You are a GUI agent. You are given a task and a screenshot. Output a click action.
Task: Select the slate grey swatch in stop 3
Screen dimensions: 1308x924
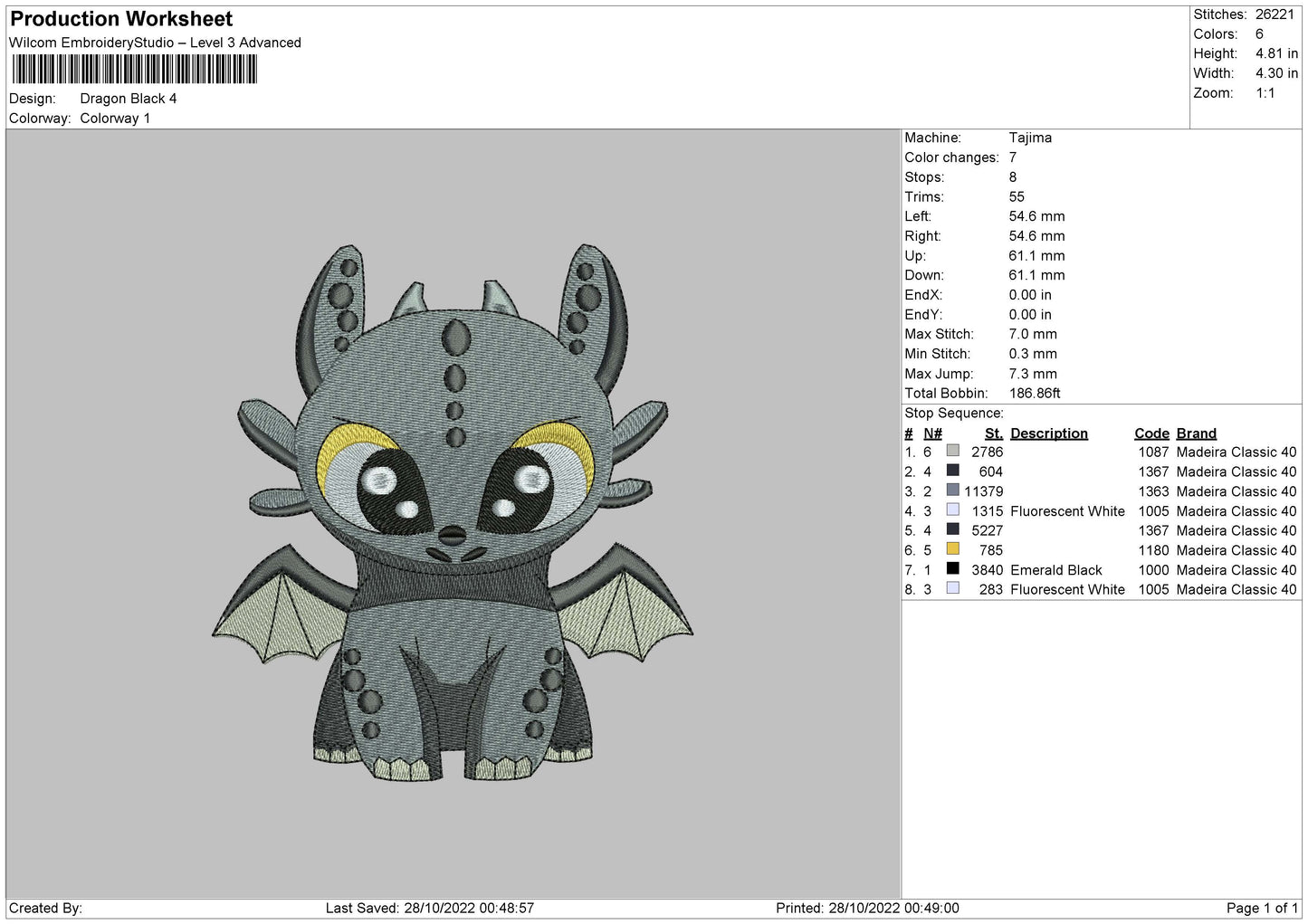[x=952, y=491]
